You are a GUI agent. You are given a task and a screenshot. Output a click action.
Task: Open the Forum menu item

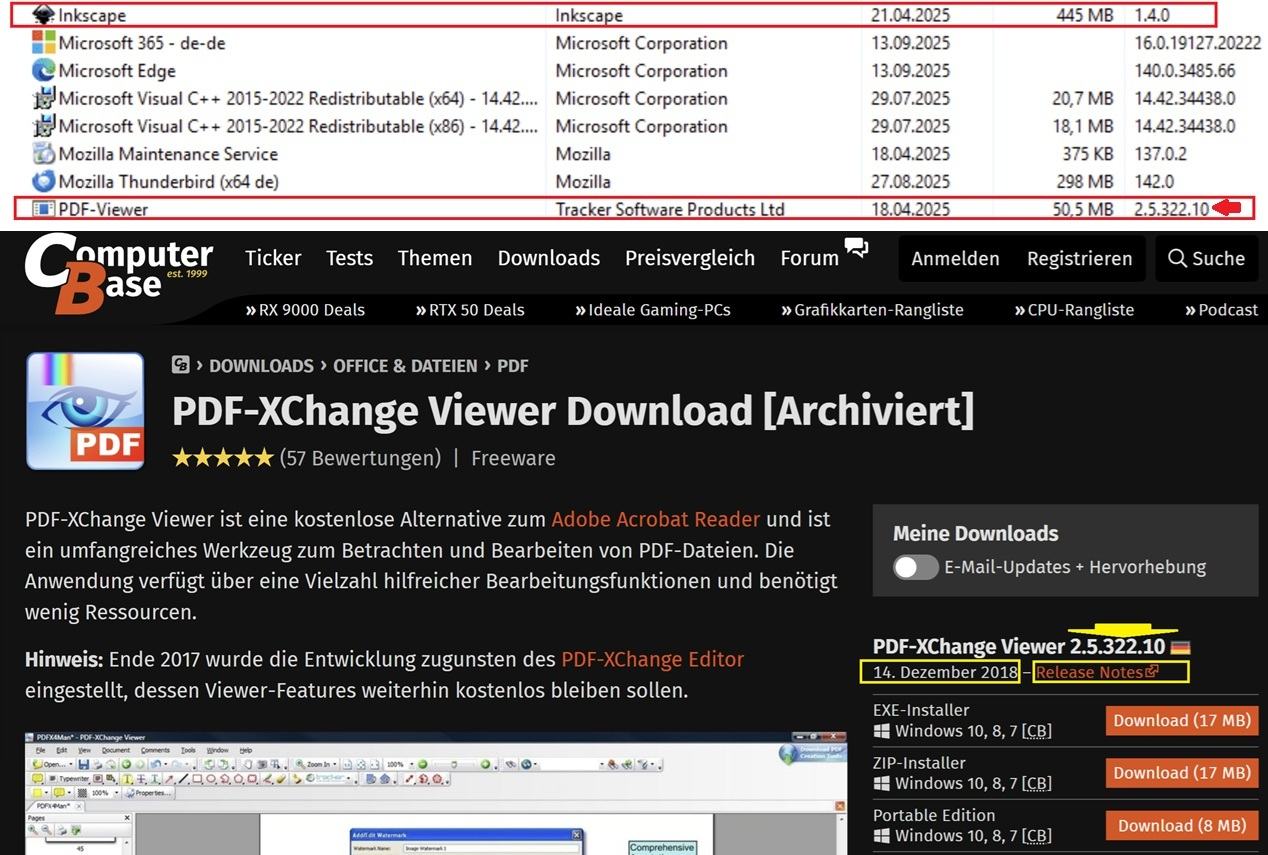click(809, 258)
